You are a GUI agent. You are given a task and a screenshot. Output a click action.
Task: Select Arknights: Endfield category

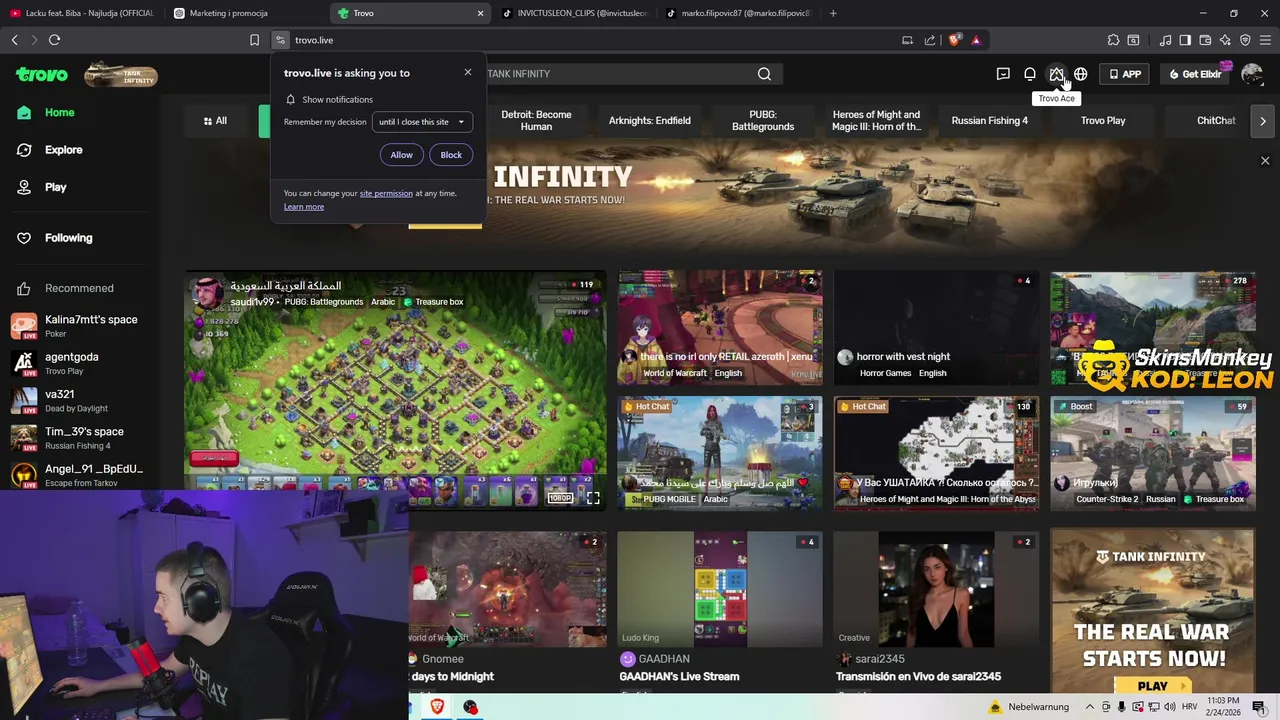[x=650, y=121]
